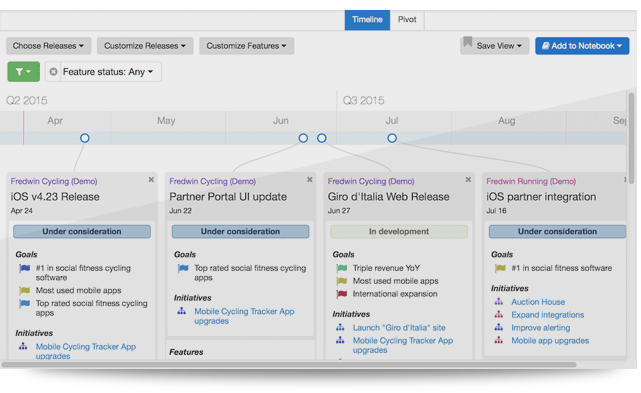Select the Jun 27 release marker circle
The width and height of the screenshot is (641, 393).
tap(322, 138)
